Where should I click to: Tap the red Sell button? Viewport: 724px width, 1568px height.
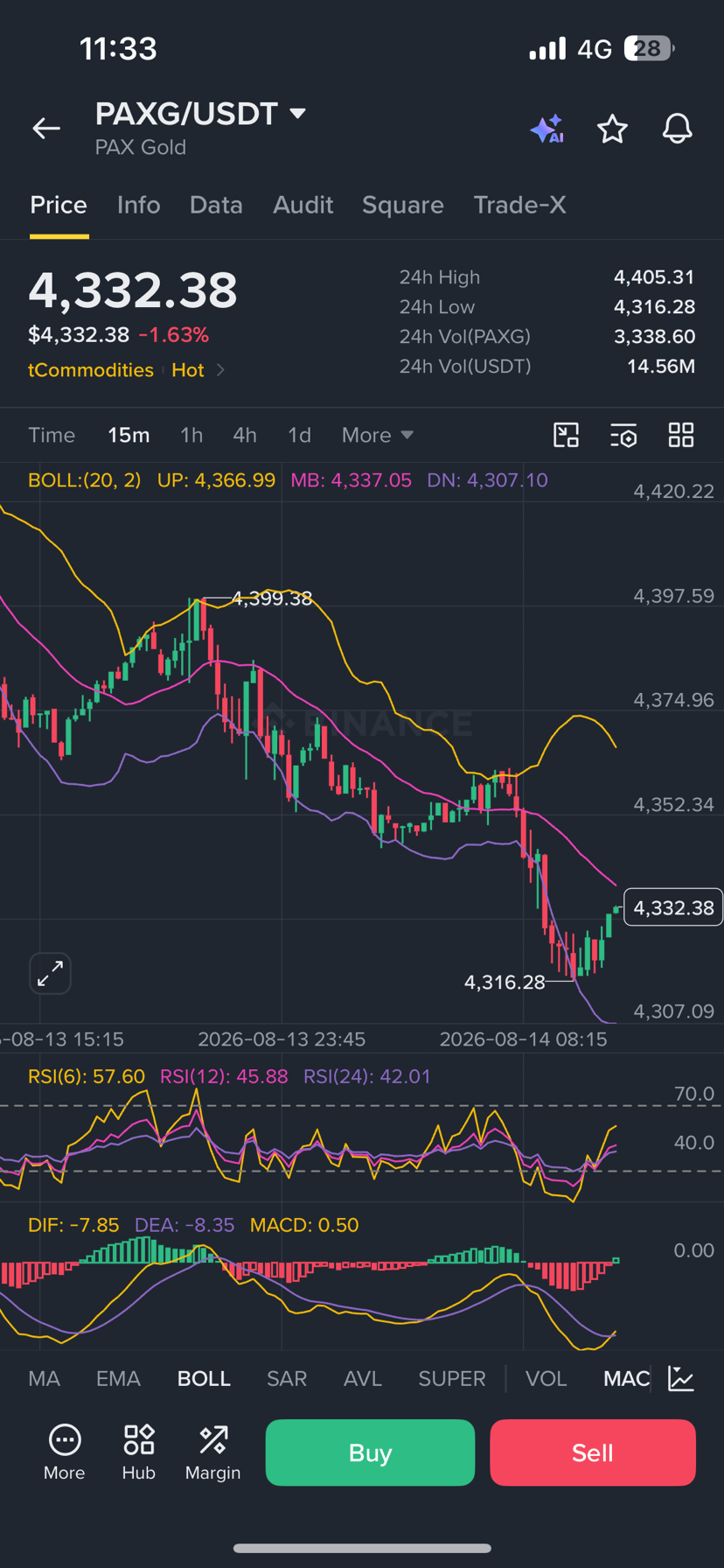tap(593, 1452)
